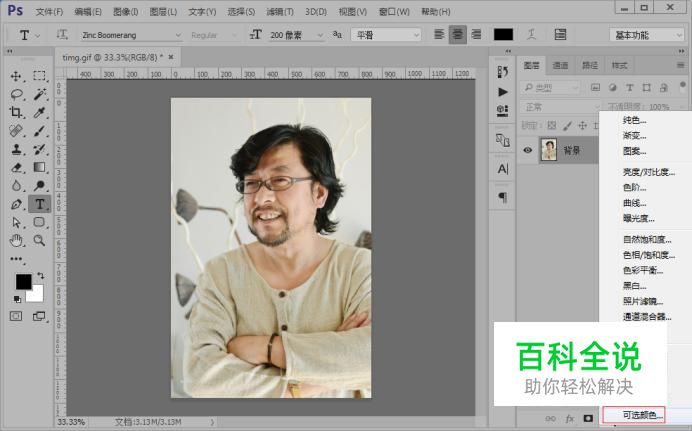Open the edit toolbar ellipsis button
The width and height of the screenshot is (692, 431).
[16, 259]
